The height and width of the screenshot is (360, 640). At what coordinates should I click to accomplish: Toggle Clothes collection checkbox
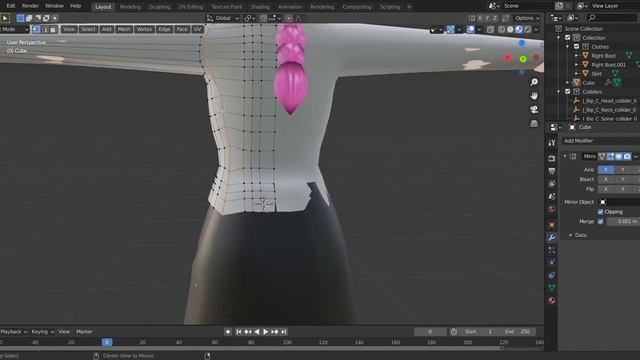576,47
